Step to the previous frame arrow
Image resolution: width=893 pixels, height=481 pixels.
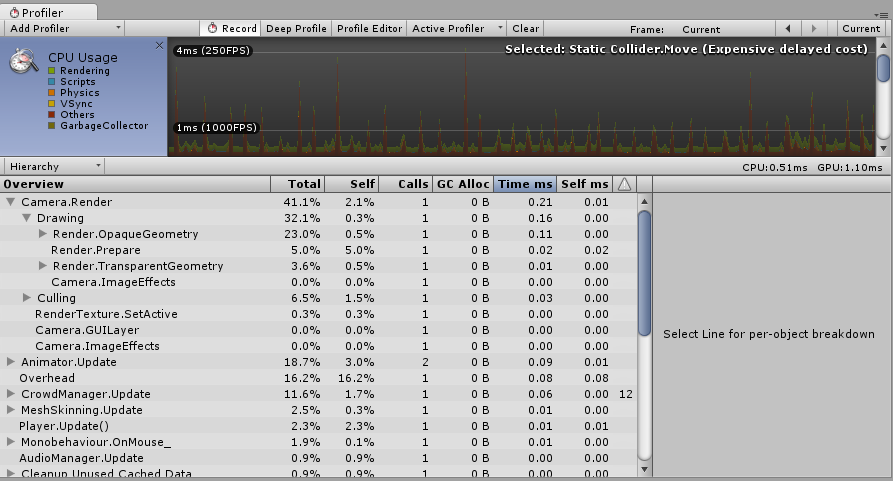[x=788, y=28]
